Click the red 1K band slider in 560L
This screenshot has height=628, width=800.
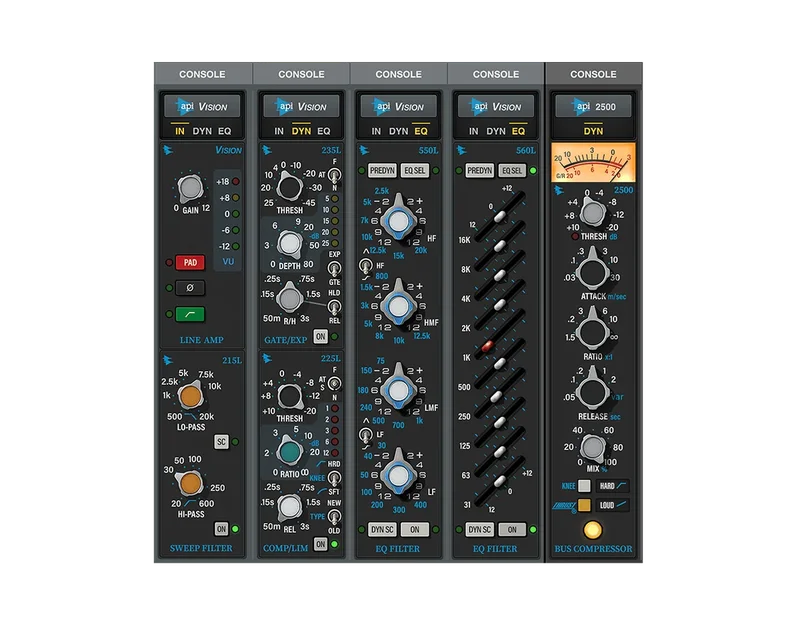point(487,346)
